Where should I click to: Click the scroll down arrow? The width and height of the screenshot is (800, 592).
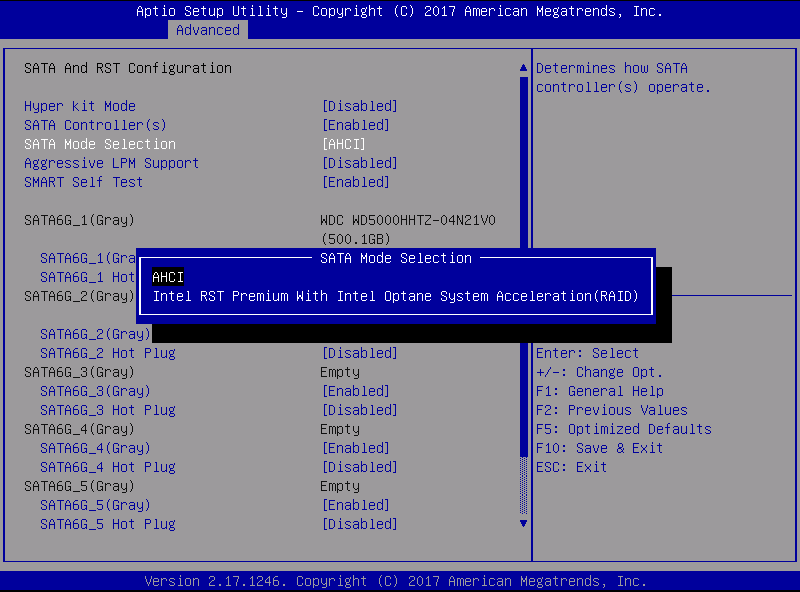point(523,523)
